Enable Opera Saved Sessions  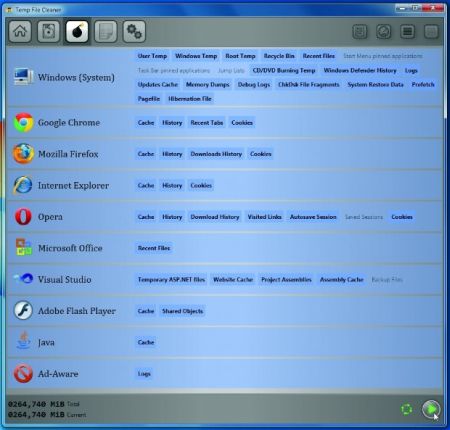coord(364,217)
